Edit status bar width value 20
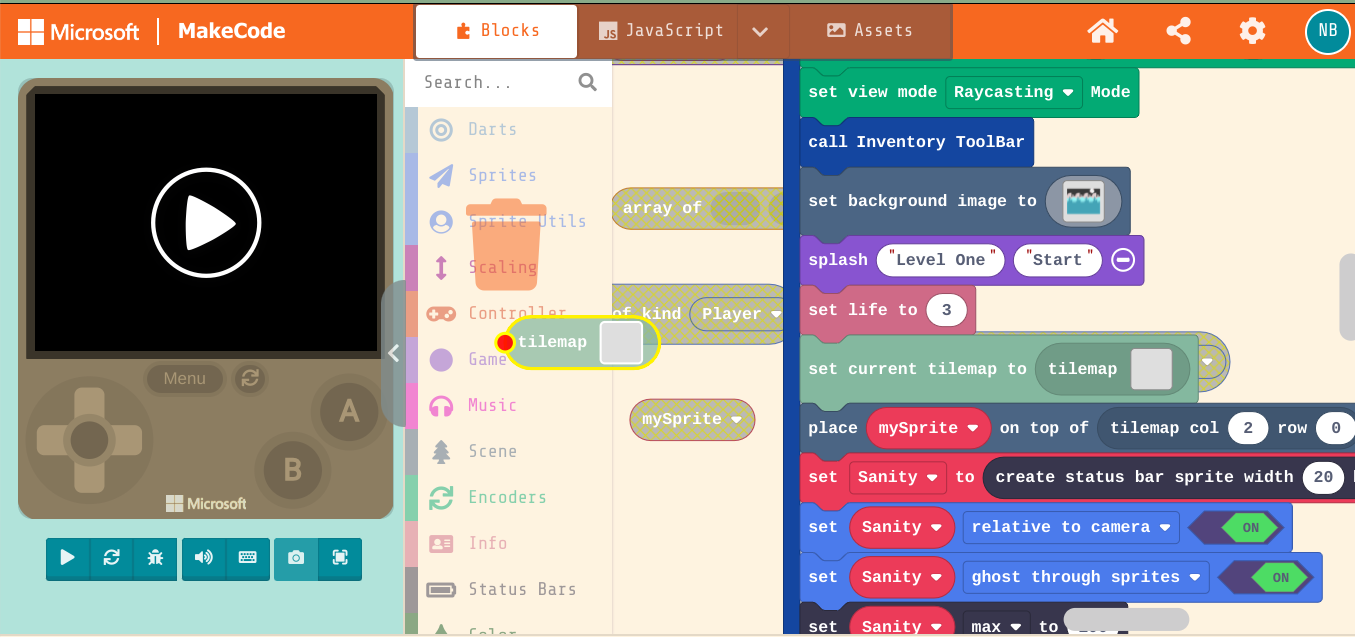This screenshot has height=637, width=1355. pyautogui.click(x=1323, y=477)
